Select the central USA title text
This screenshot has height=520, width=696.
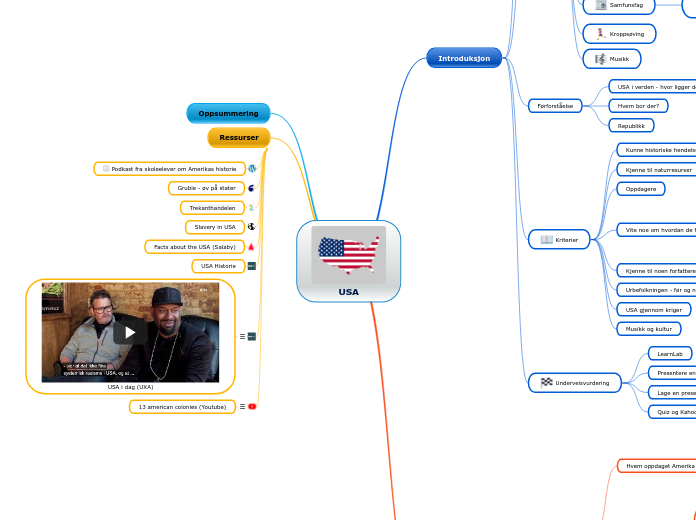pos(348,292)
